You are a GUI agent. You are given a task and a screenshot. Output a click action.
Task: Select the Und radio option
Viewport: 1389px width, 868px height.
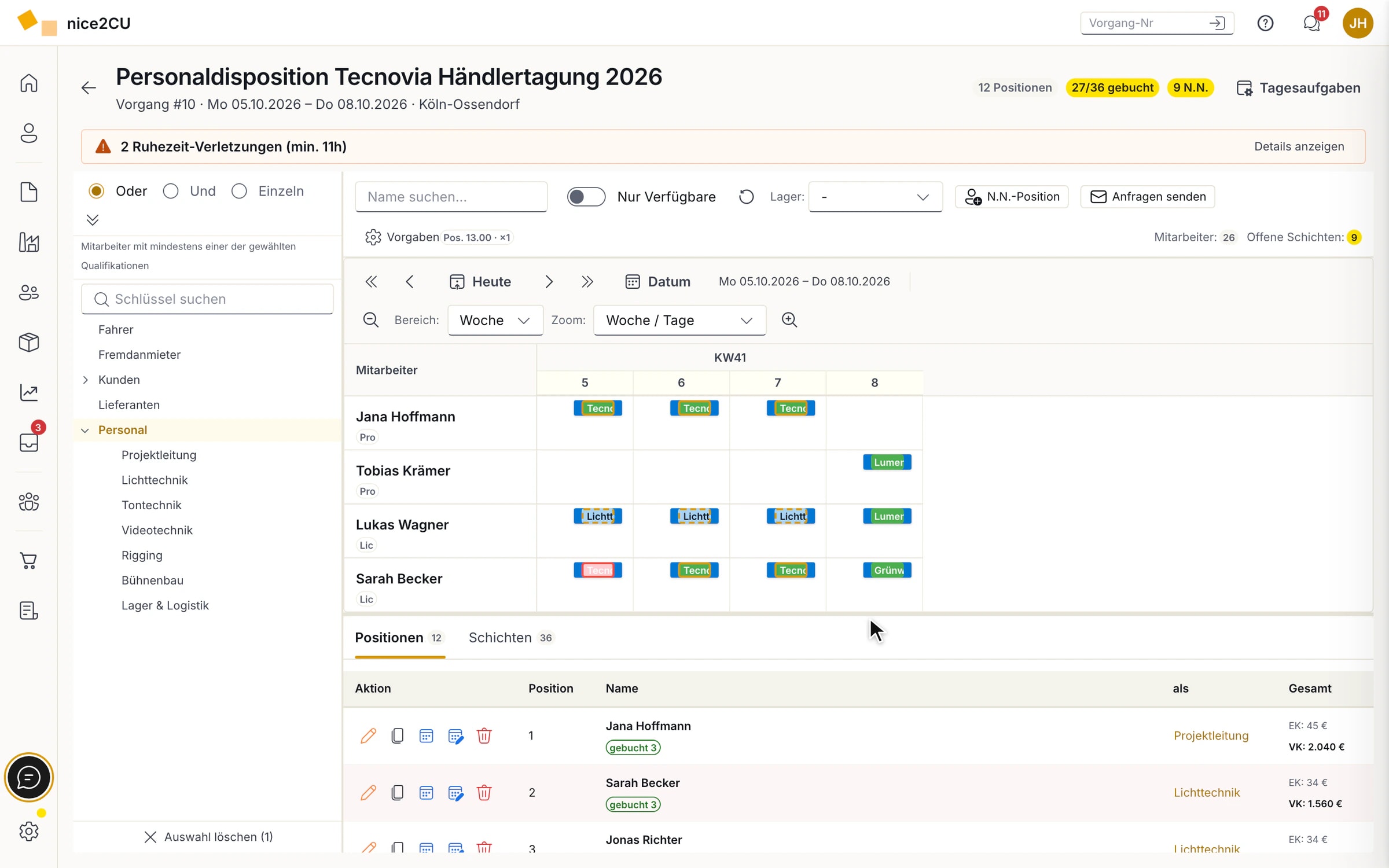pos(170,191)
